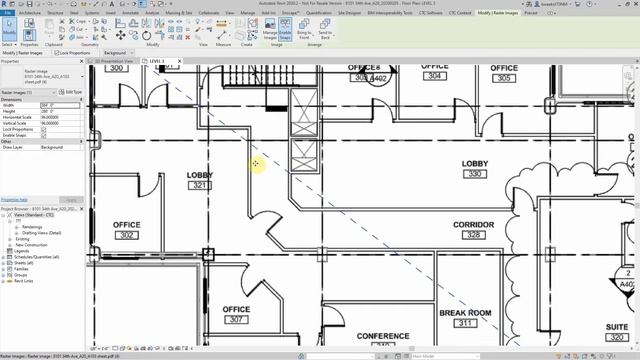Close the LEVEL 3 view tab

pyautogui.click(x=179, y=61)
